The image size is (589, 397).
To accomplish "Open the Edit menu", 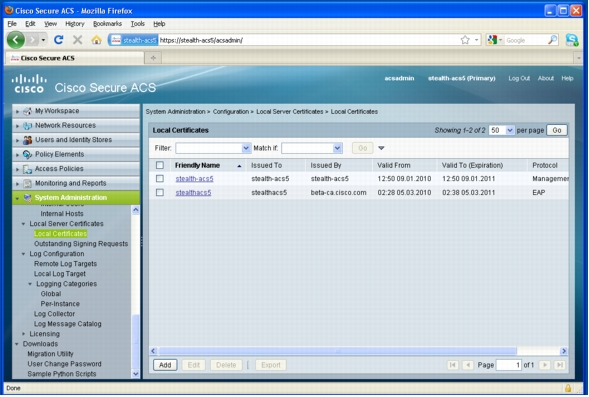I will click(x=30, y=24).
